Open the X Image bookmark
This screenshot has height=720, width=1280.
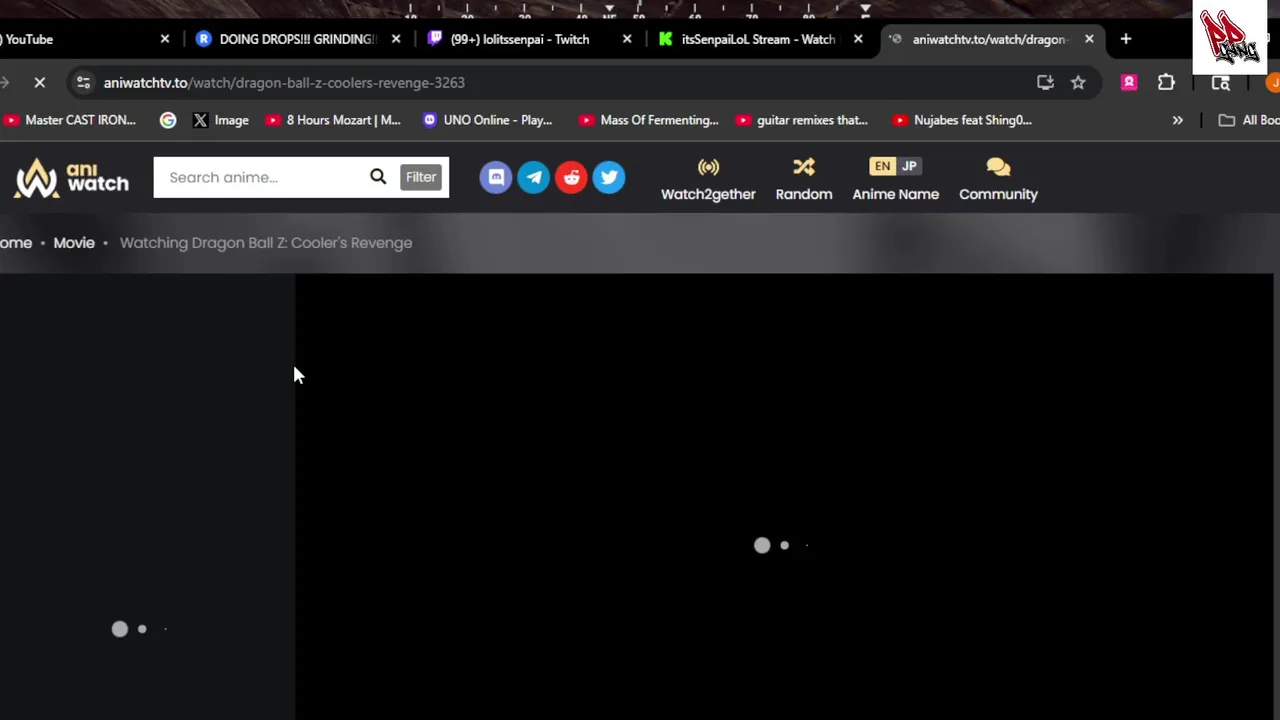[x=220, y=120]
